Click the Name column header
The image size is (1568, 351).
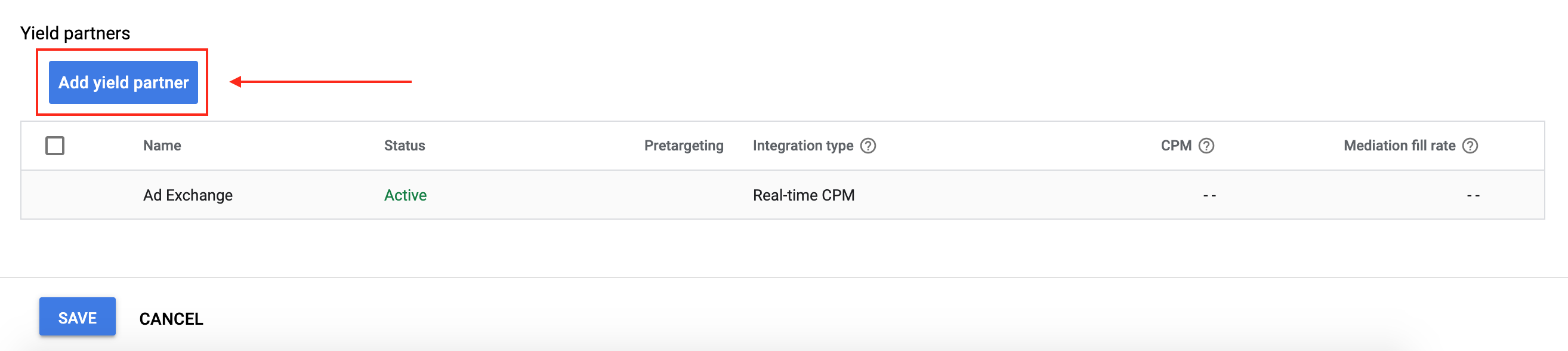click(162, 146)
